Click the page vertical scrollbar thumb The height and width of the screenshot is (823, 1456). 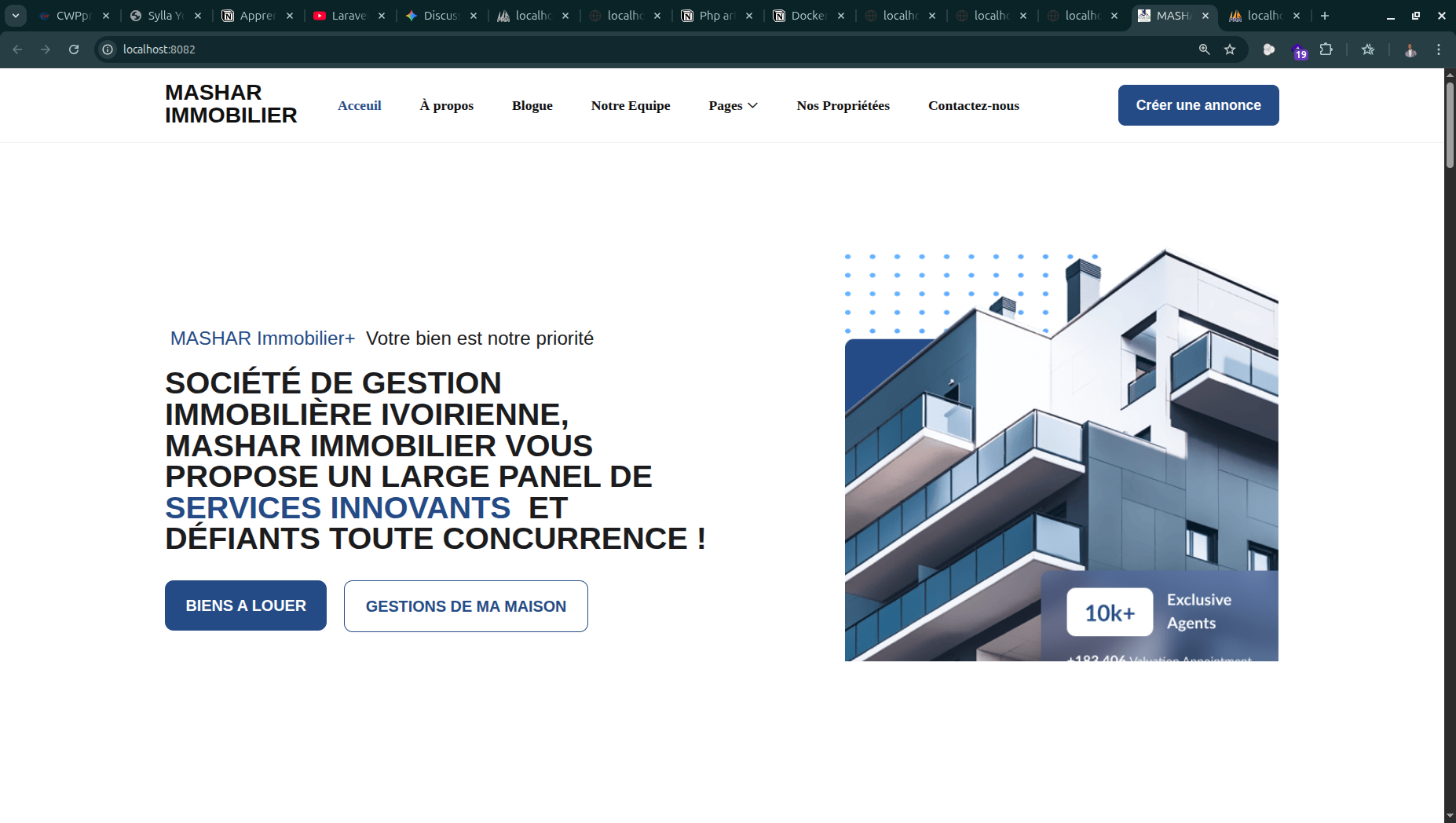tap(1450, 124)
